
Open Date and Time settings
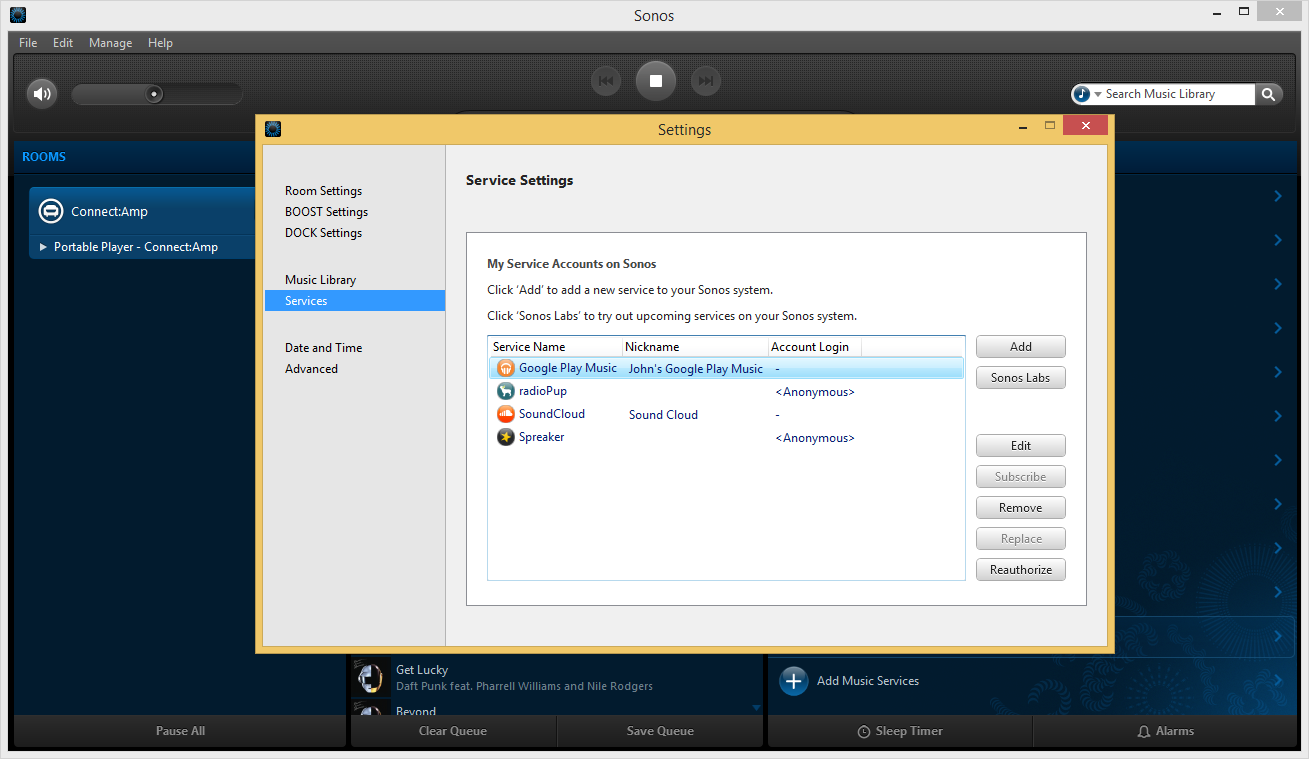[324, 348]
